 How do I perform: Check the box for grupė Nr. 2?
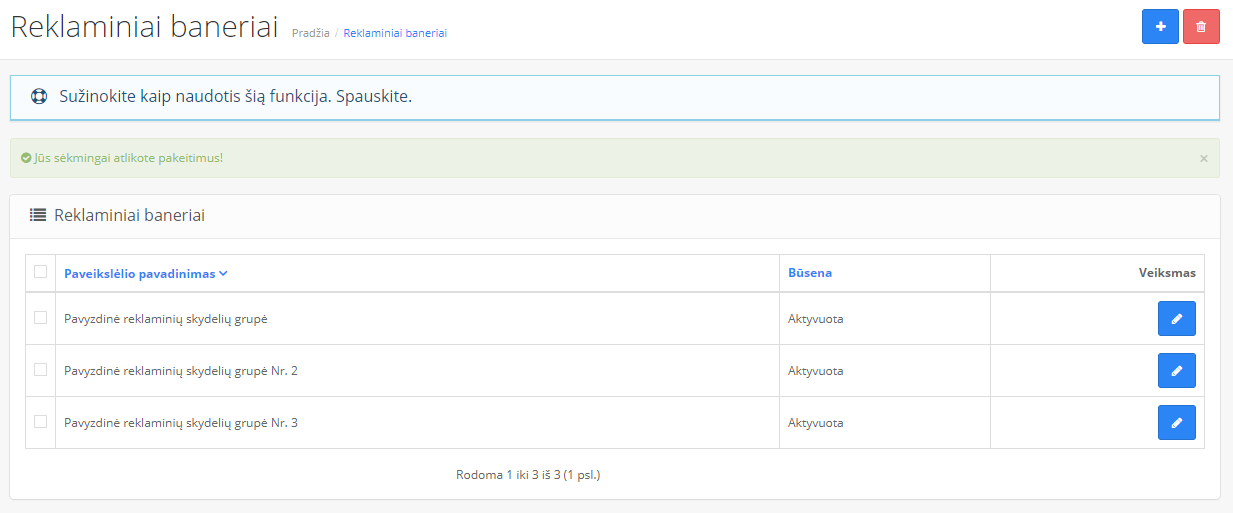coord(40,370)
